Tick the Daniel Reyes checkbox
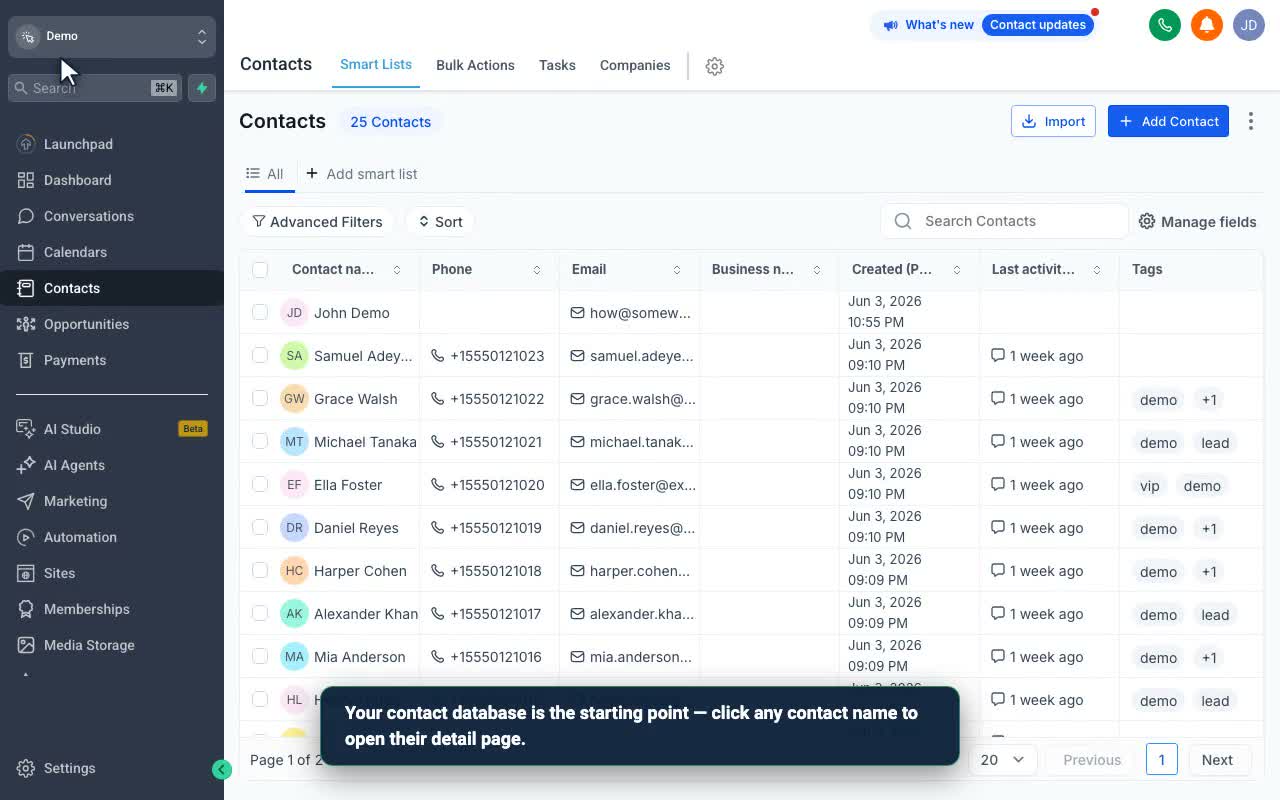 pos(260,527)
